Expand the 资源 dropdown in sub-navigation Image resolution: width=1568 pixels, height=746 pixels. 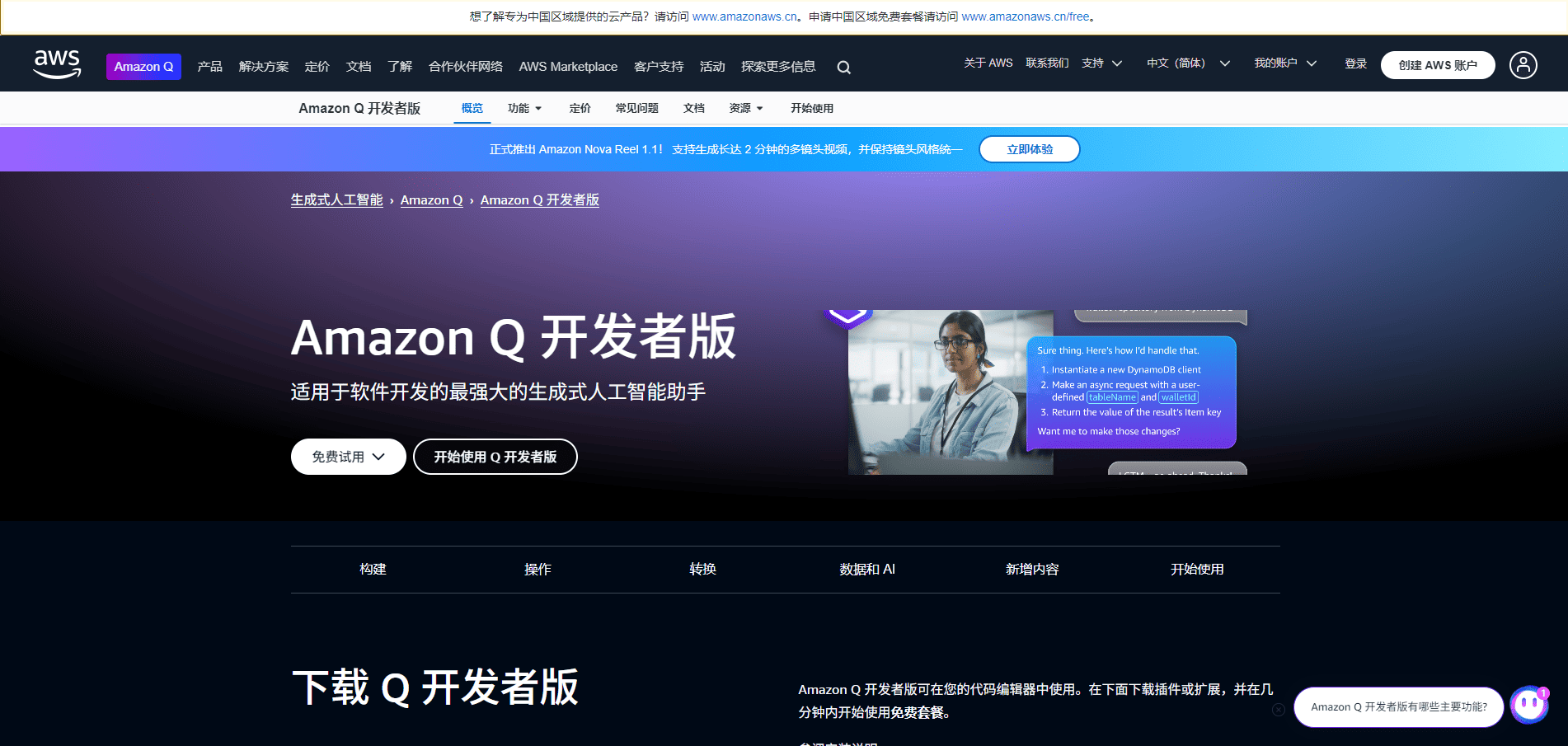pos(746,108)
